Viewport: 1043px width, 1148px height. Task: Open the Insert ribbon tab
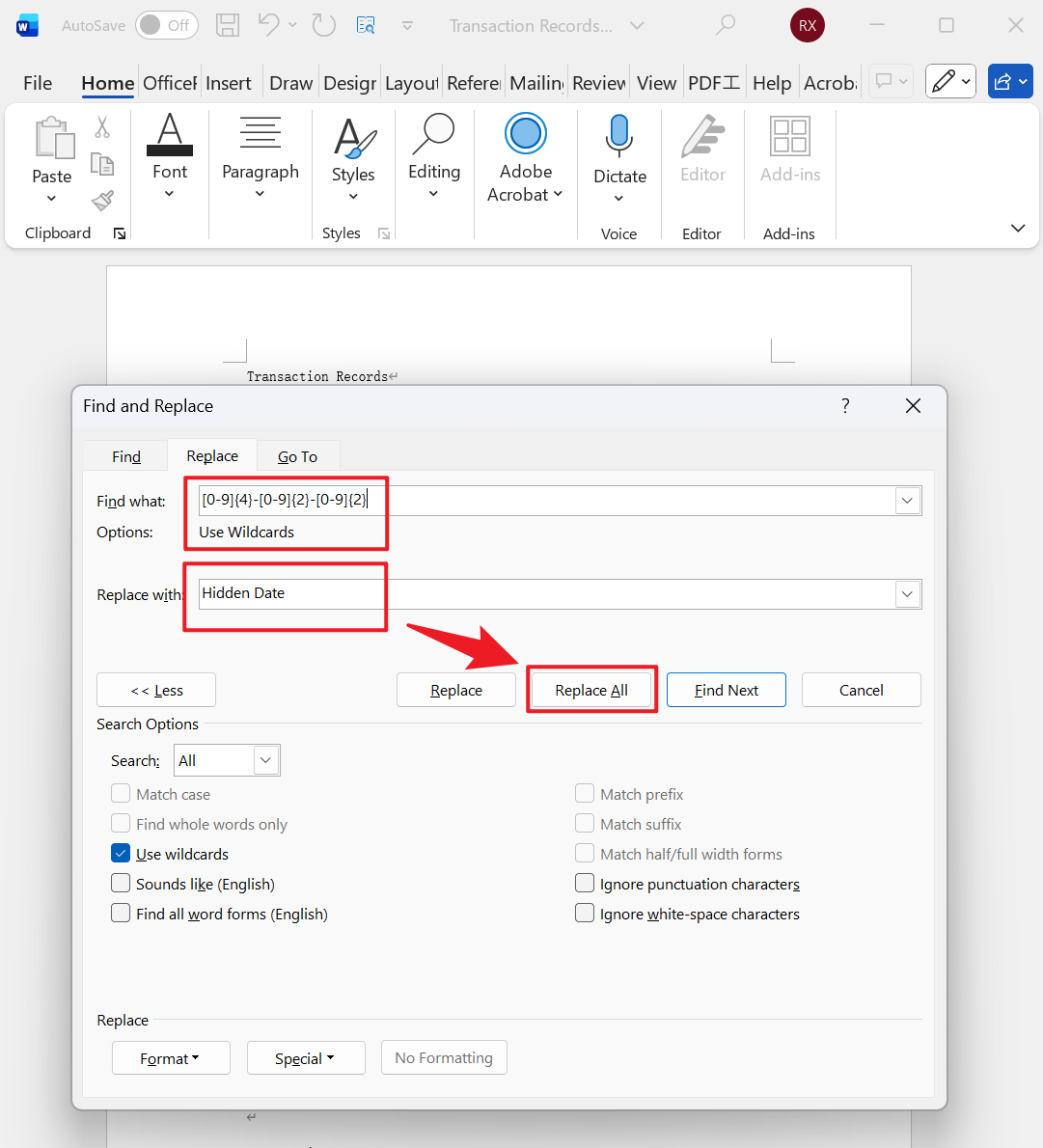coord(228,83)
